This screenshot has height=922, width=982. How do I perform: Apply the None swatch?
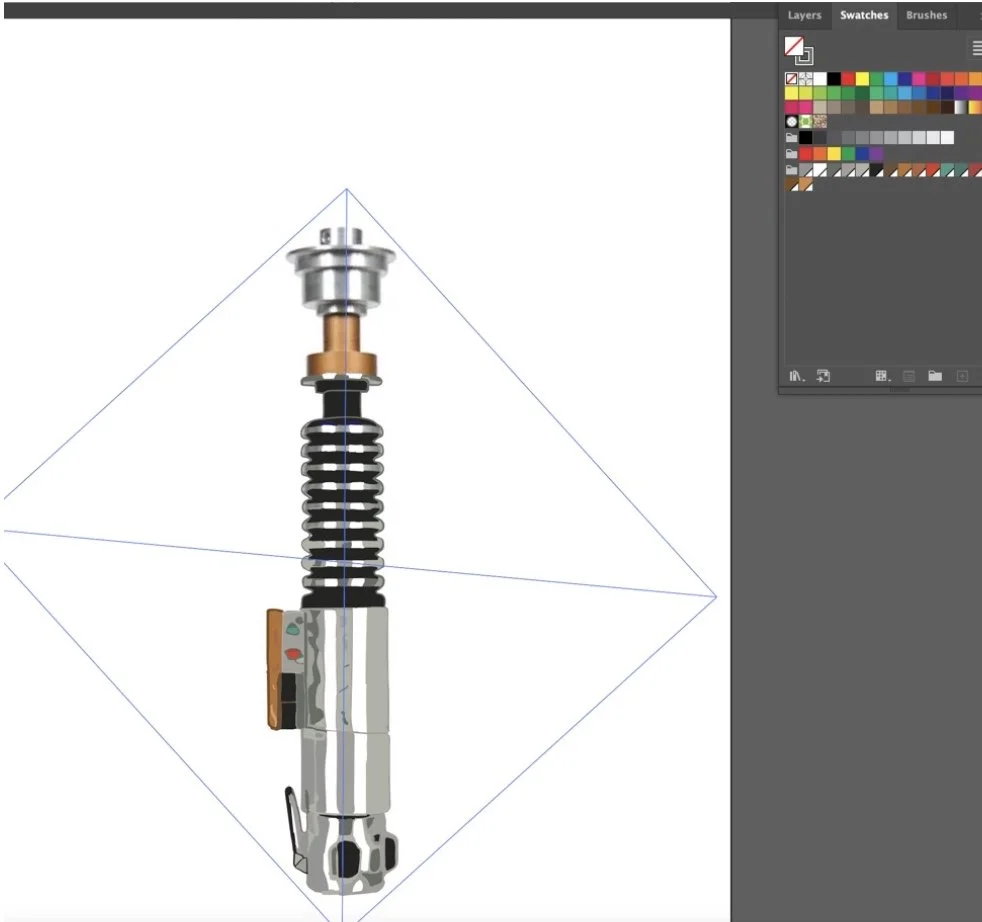792,78
